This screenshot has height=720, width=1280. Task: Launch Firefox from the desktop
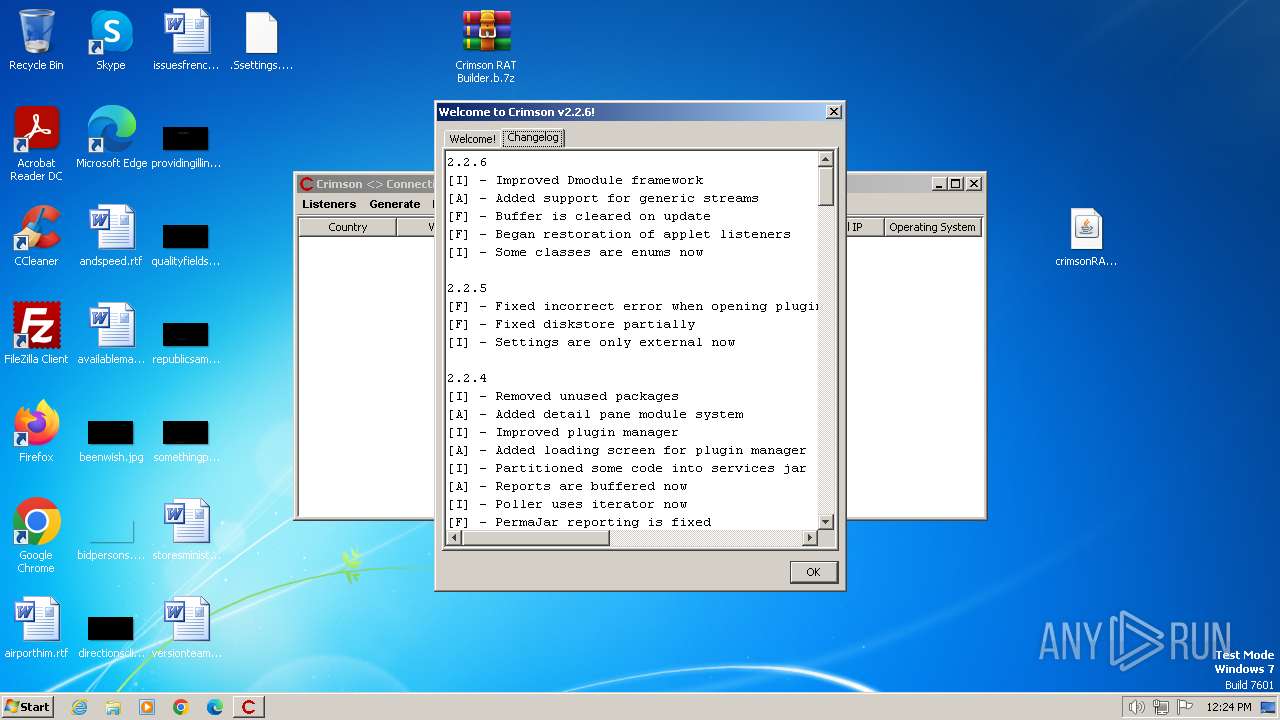coord(36,432)
